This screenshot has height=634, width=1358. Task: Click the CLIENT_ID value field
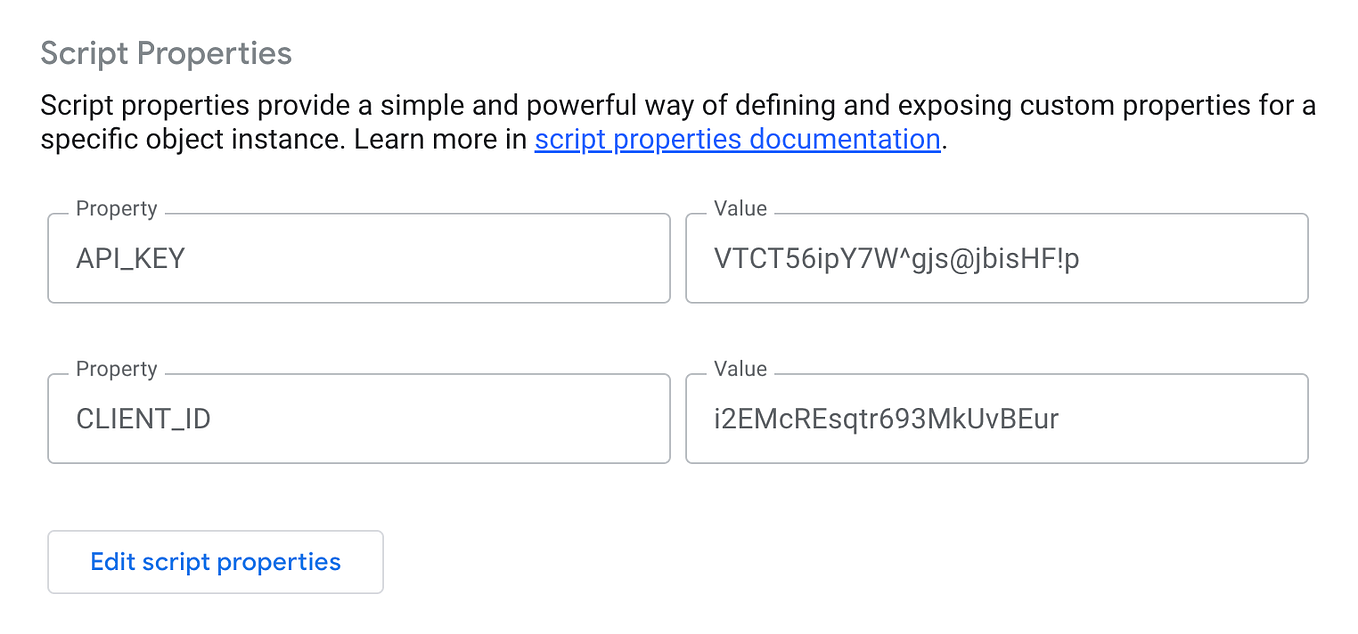[x=997, y=418]
